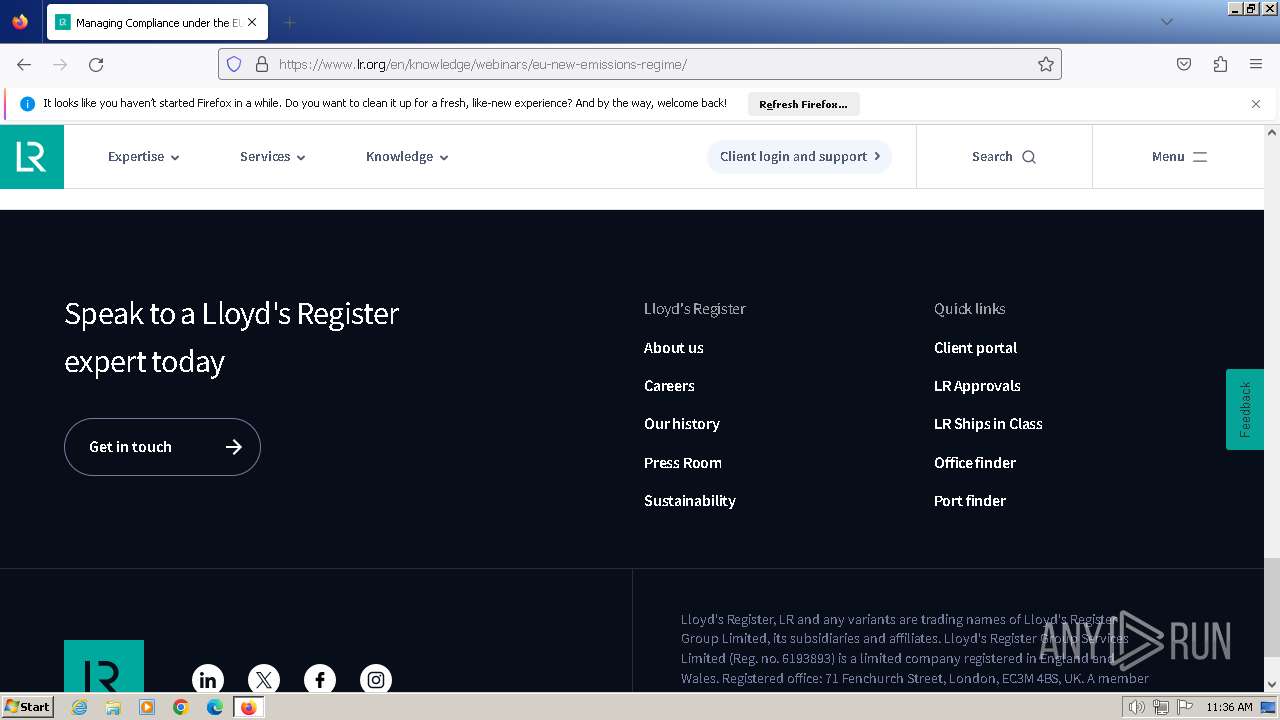
Task: Click the taskbar clock showing 11:36 AM
Action: 1229,707
